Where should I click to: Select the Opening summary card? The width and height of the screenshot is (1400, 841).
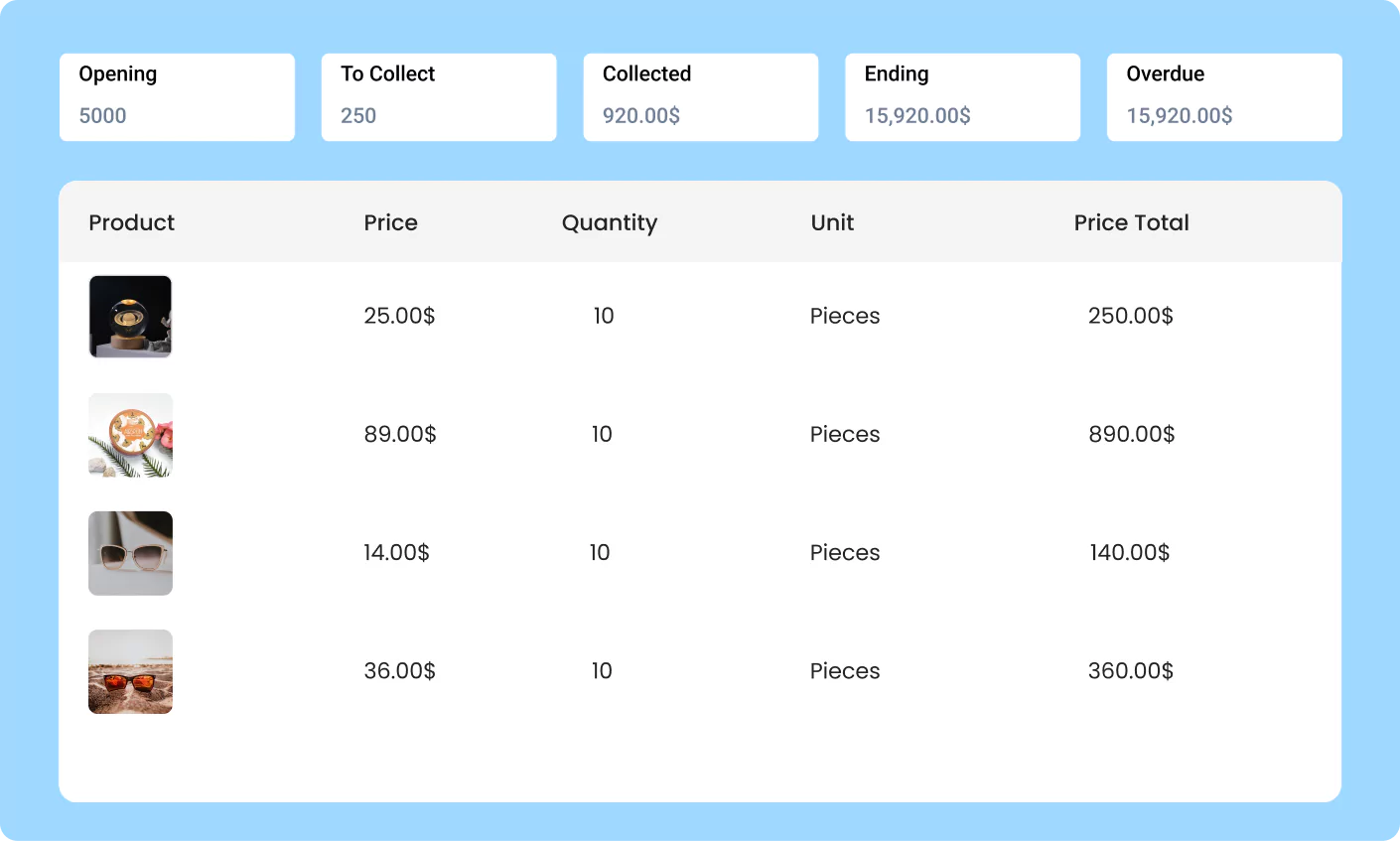point(177,97)
